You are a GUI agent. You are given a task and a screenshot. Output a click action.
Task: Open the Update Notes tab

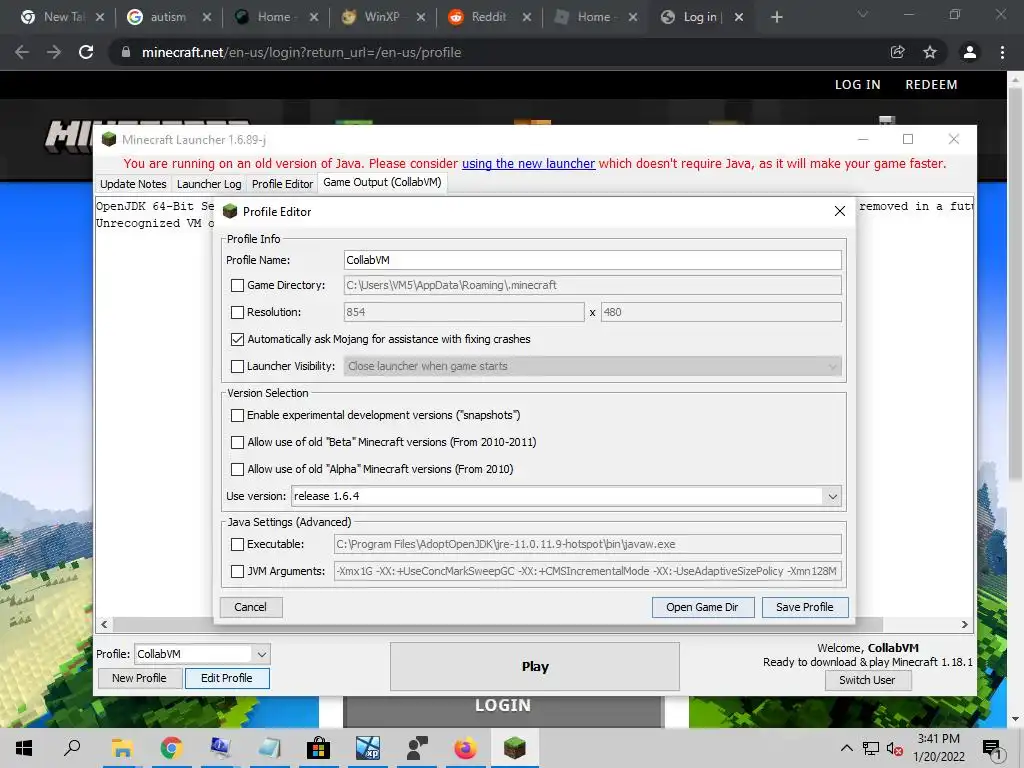click(x=133, y=184)
